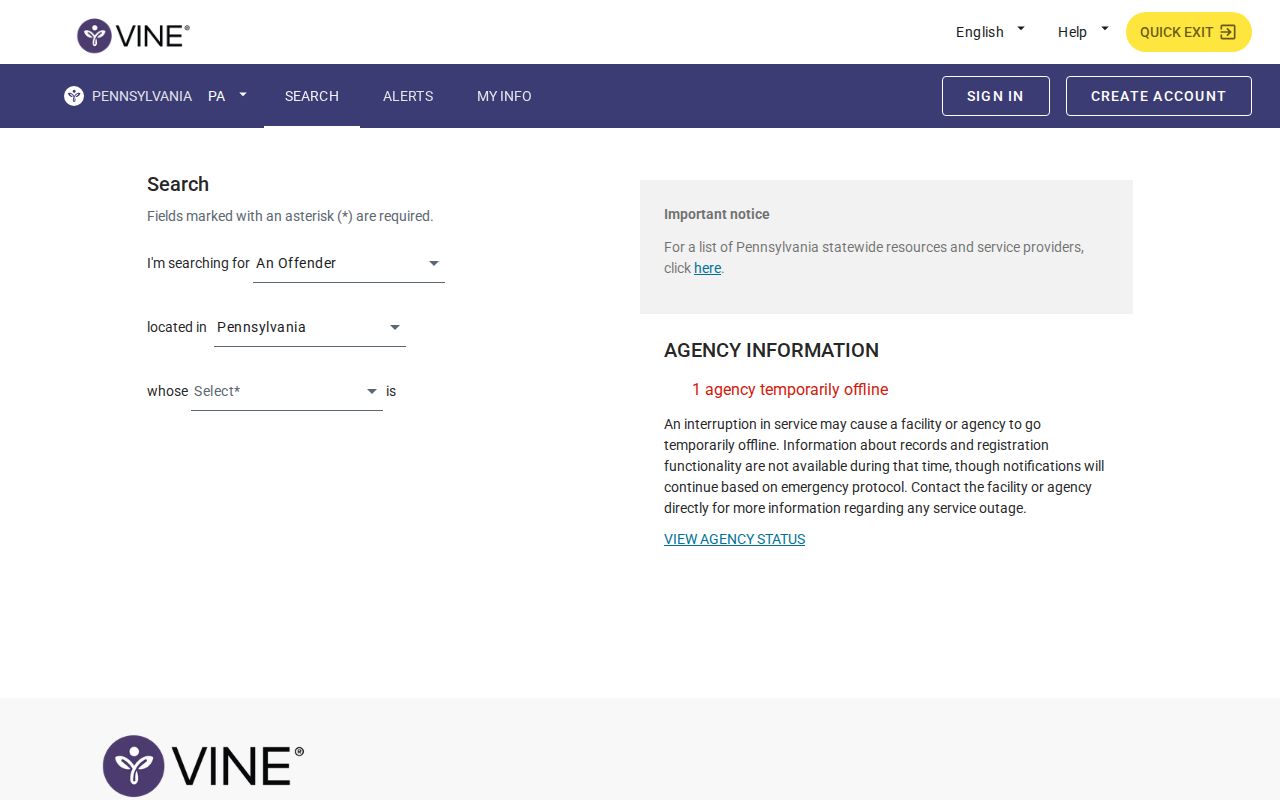
Task: Click the Sign In button
Action: pyautogui.click(x=996, y=96)
